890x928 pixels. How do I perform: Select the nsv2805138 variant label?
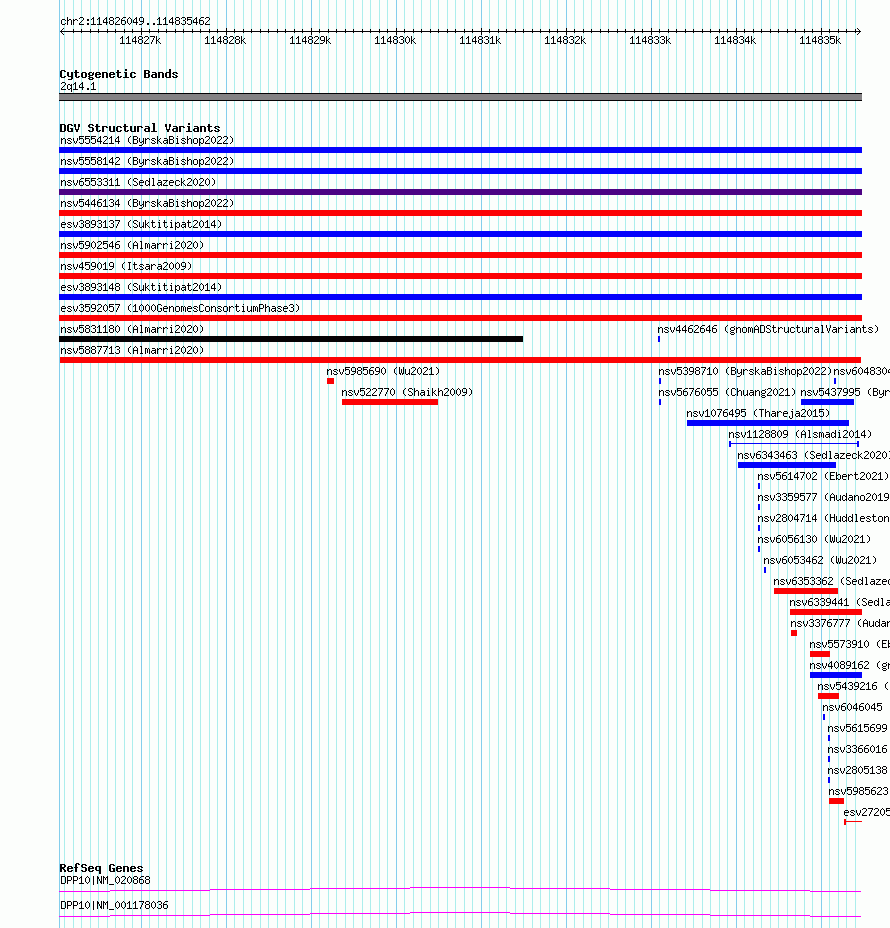pyautogui.click(x=857, y=771)
